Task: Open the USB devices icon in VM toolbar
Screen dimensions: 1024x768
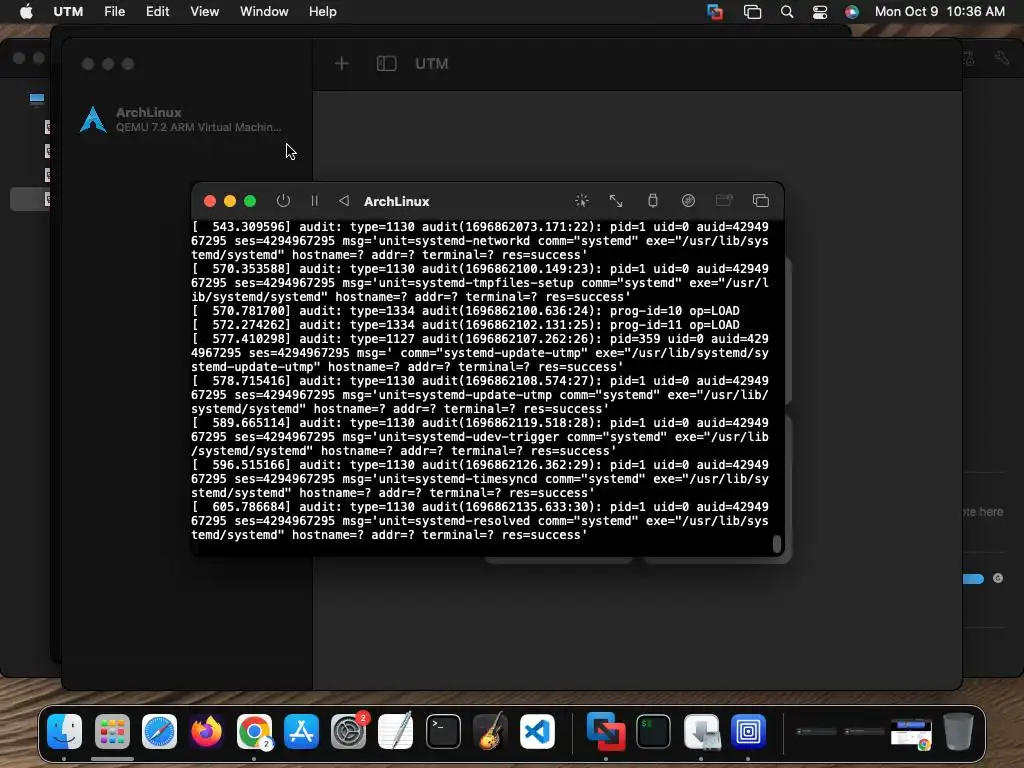Action: [652, 200]
